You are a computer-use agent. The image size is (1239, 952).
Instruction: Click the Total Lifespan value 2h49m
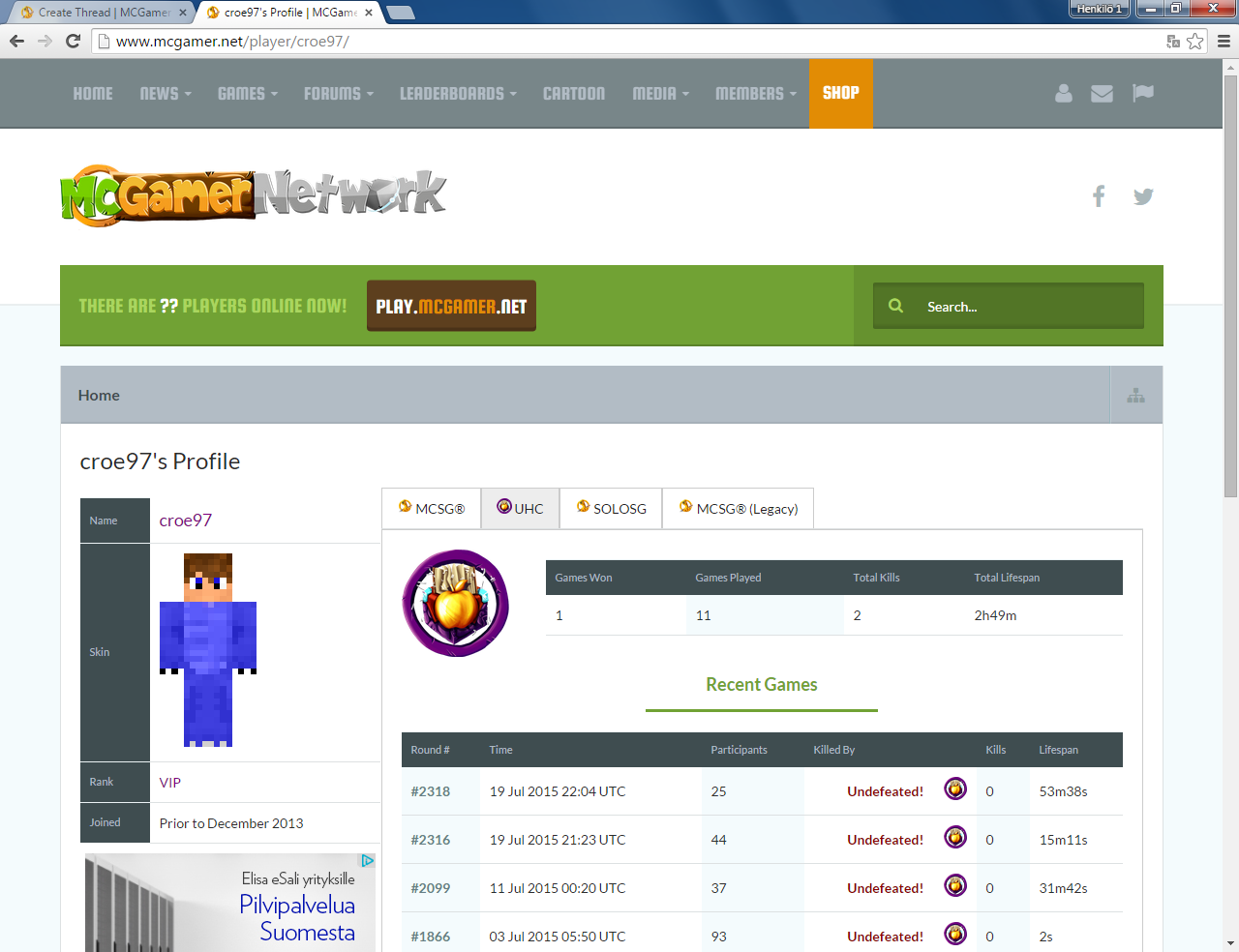(x=995, y=615)
